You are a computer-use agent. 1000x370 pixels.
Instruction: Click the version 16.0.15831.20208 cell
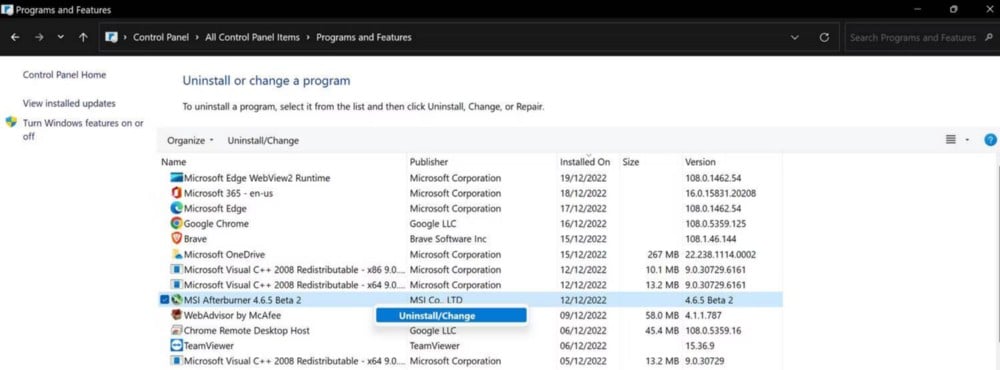(721, 193)
